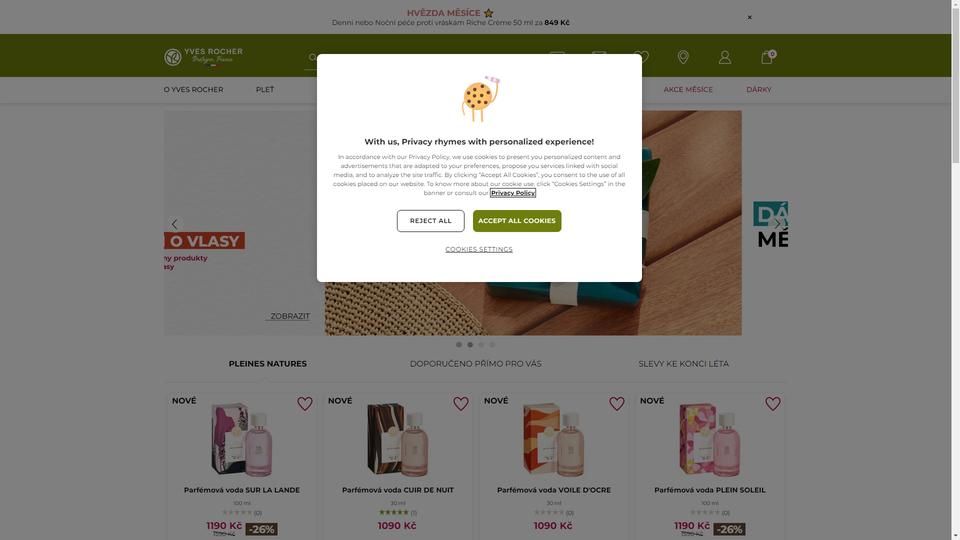
Task: Open the store locator pin icon
Action: [x=683, y=57]
